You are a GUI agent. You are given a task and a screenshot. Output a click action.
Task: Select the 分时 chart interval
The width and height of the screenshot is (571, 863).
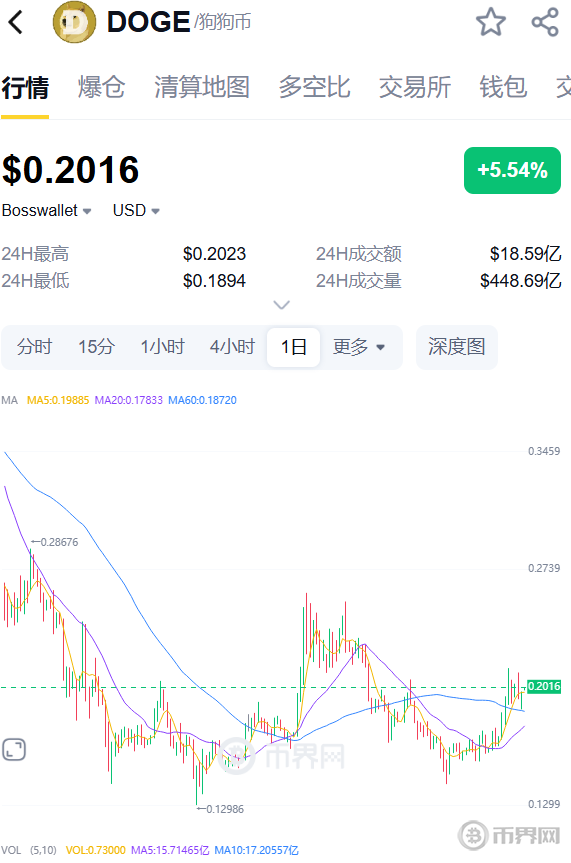(x=34, y=347)
